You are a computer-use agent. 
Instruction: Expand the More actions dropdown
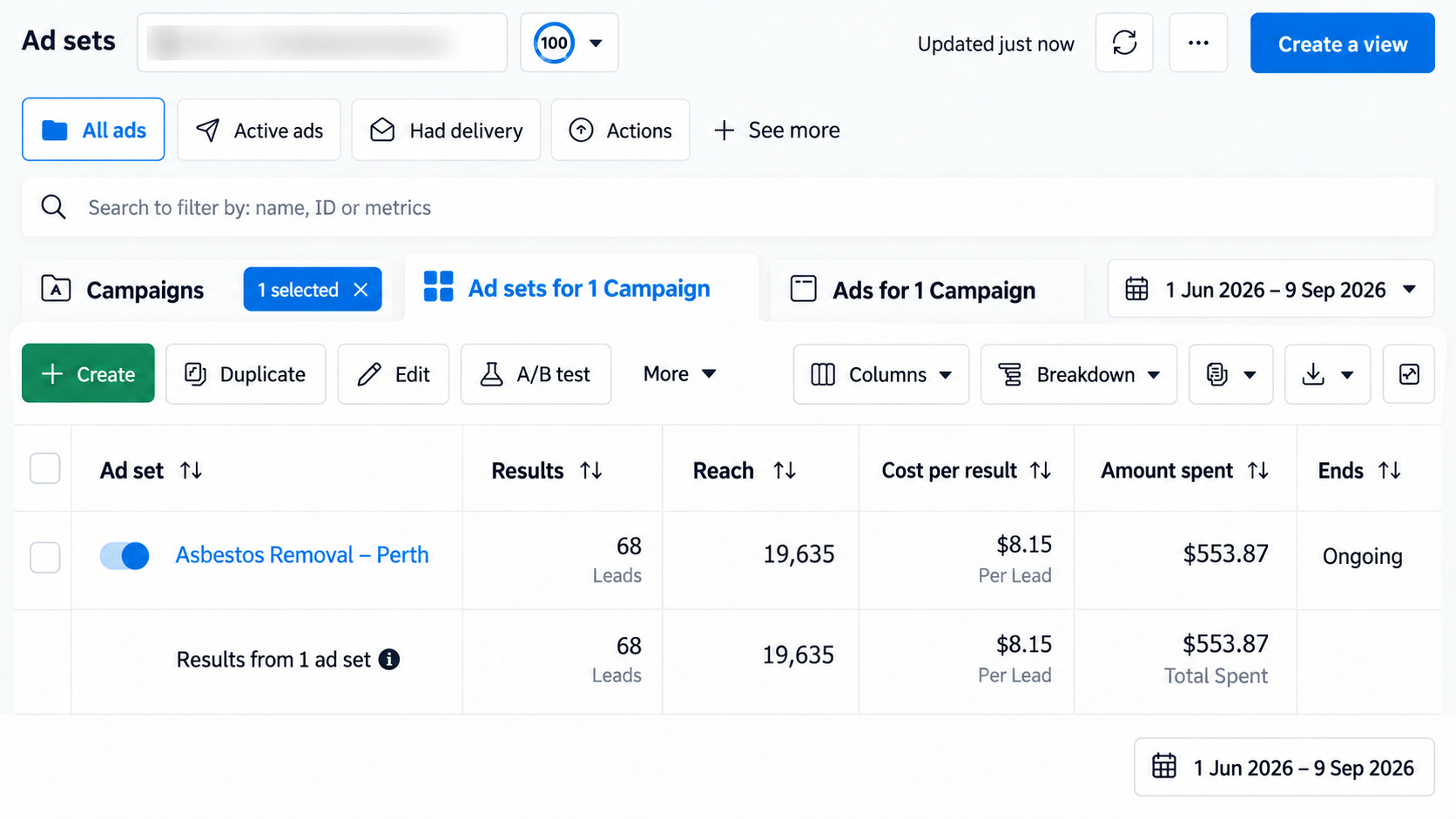coord(679,374)
